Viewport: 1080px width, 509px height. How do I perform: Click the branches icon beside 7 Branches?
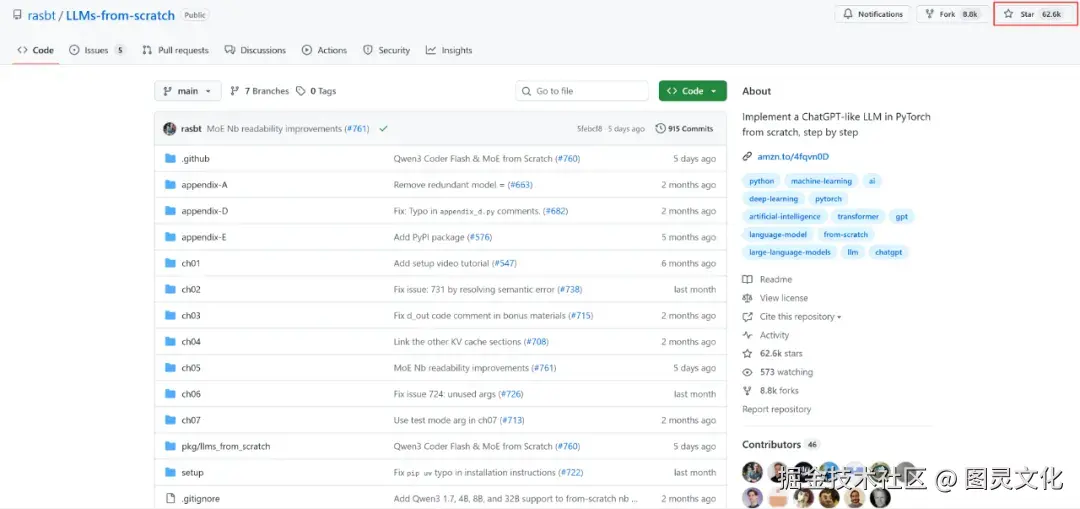pyautogui.click(x=235, y=91)
